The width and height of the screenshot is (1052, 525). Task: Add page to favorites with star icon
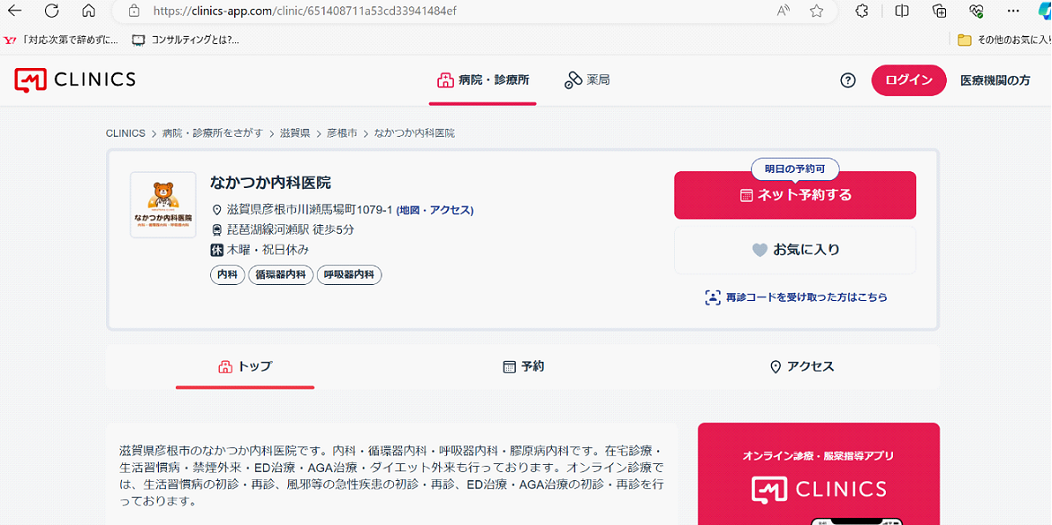tap(817, 11)
